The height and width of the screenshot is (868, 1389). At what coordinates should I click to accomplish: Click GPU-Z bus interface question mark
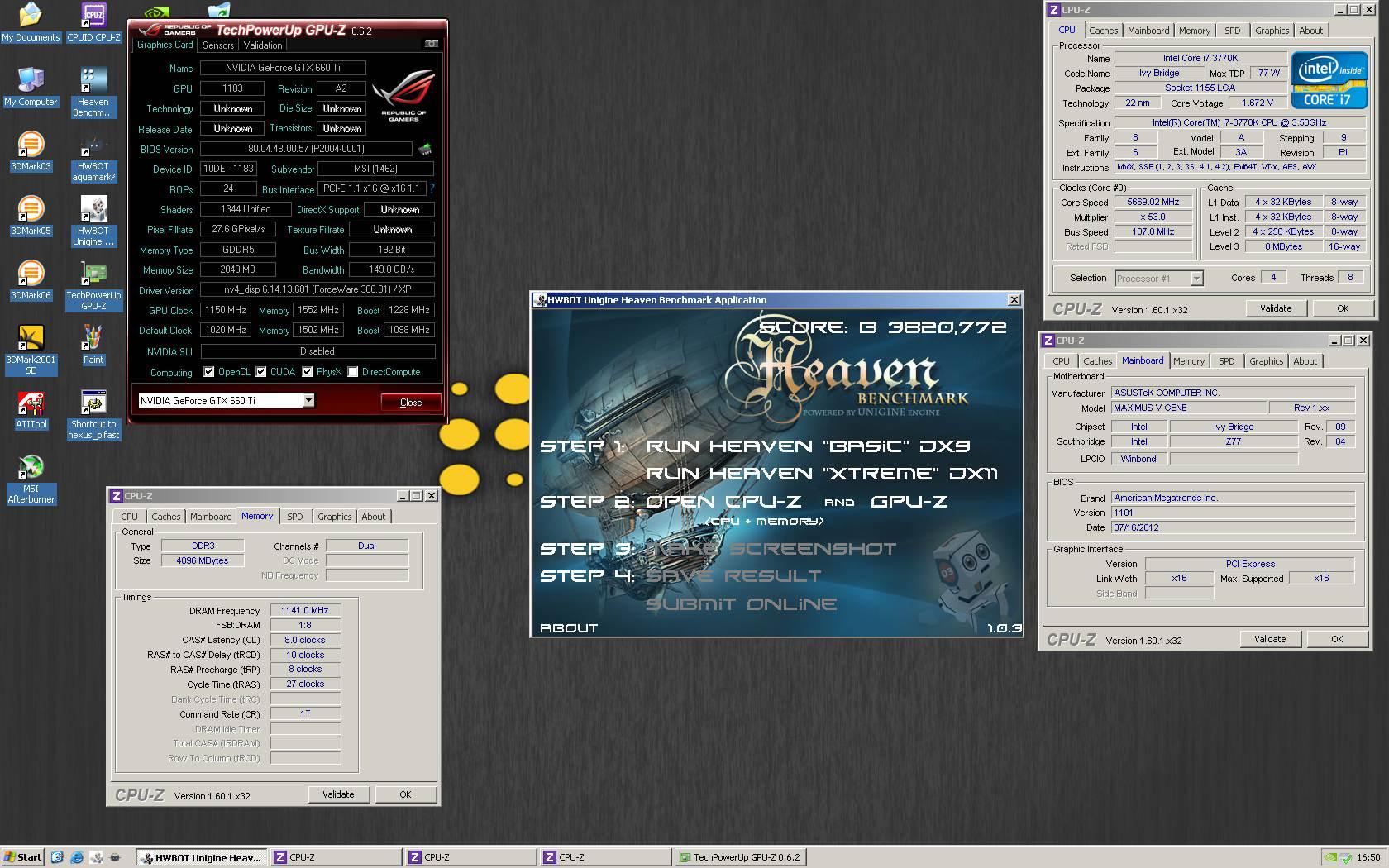tap(432, 189)
